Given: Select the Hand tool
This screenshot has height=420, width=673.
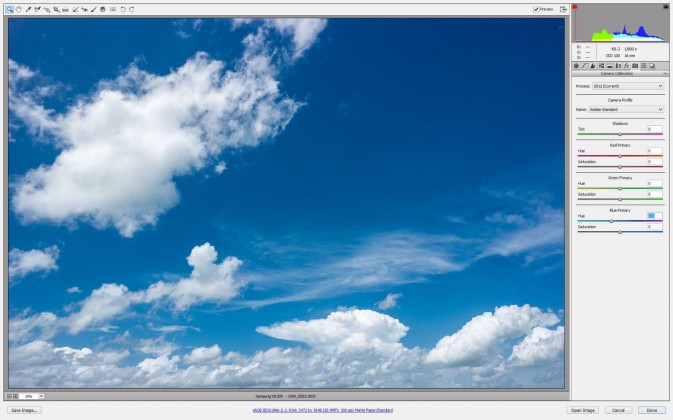Looking at the screenshot, I should coord(18,9).
